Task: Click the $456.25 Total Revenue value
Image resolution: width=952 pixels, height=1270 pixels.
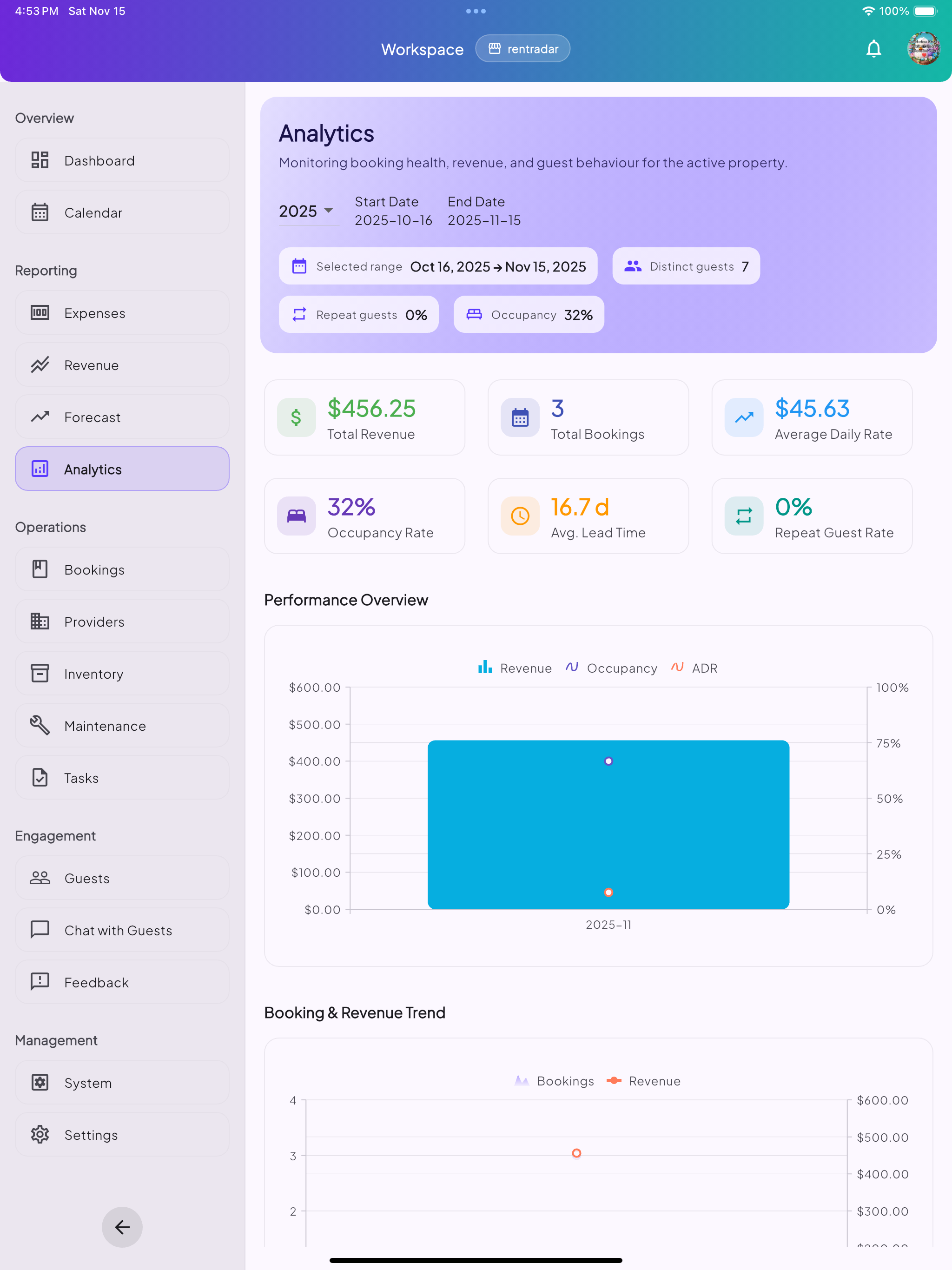Action: pos(371,408)
